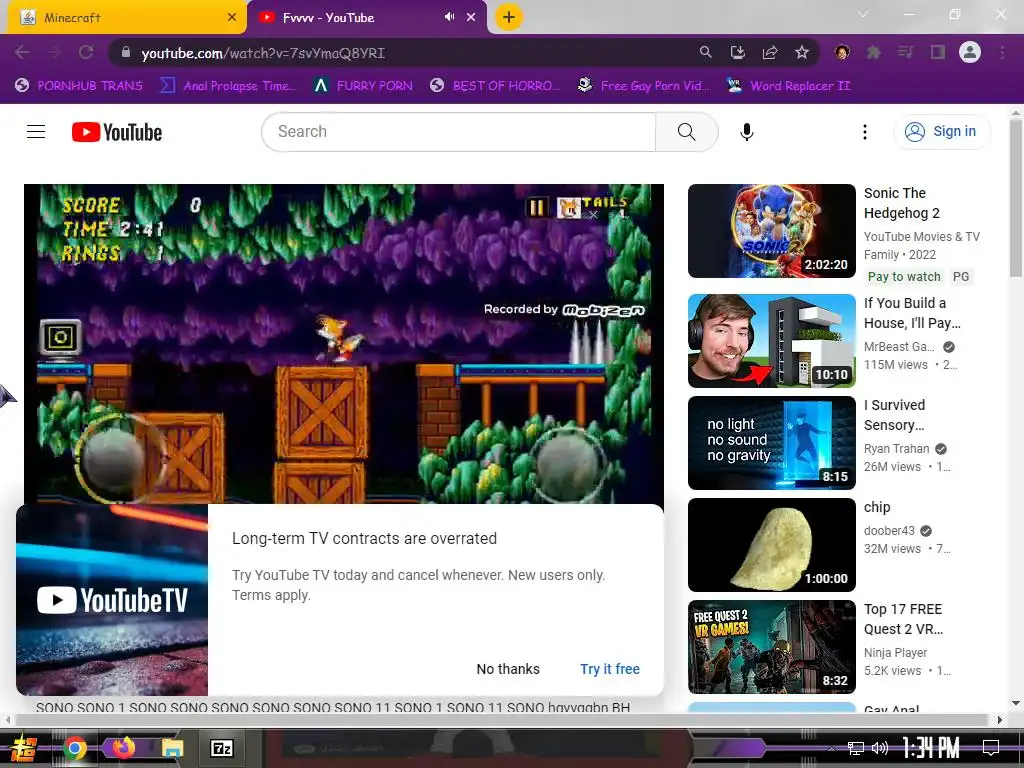Open the YouTube settings three-dot menu
This screenshot has height=768, width=1024.
(865, 132)
